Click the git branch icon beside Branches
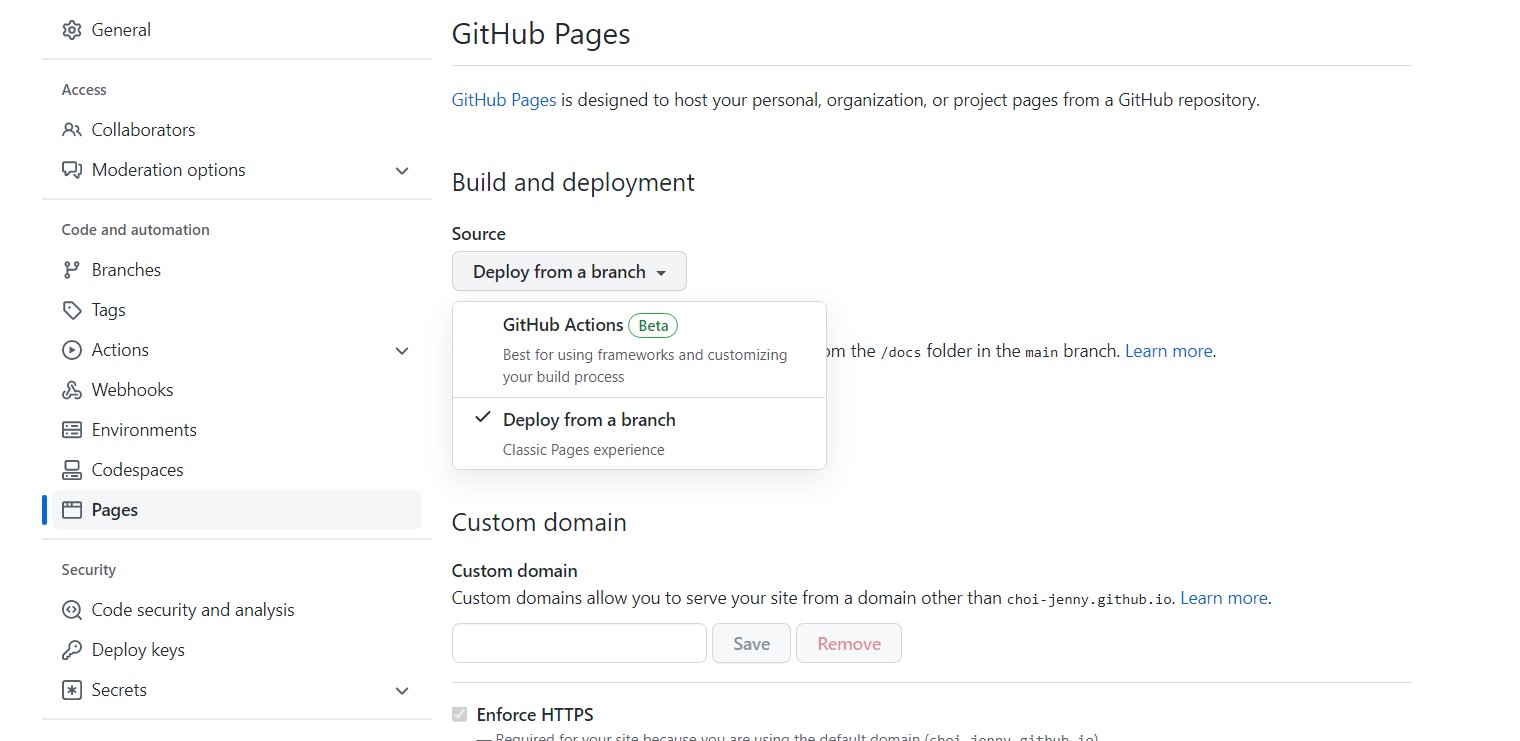This screenshot has height=741, width=1520. [x=71, y=270]
